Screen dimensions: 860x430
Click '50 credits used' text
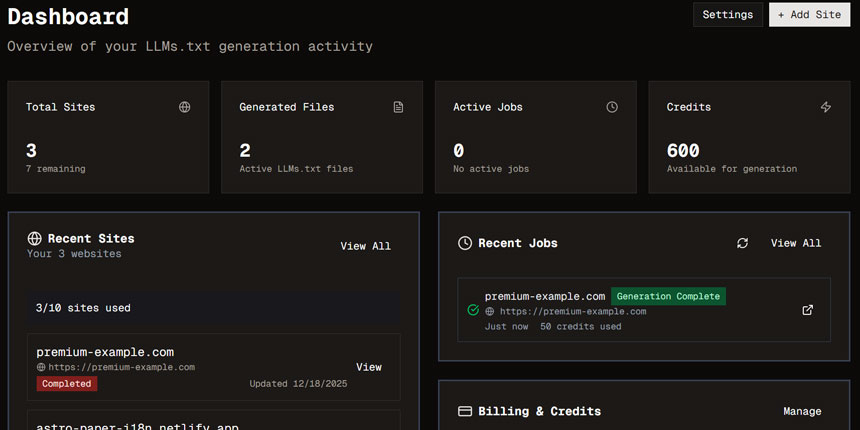click(581, 327)
